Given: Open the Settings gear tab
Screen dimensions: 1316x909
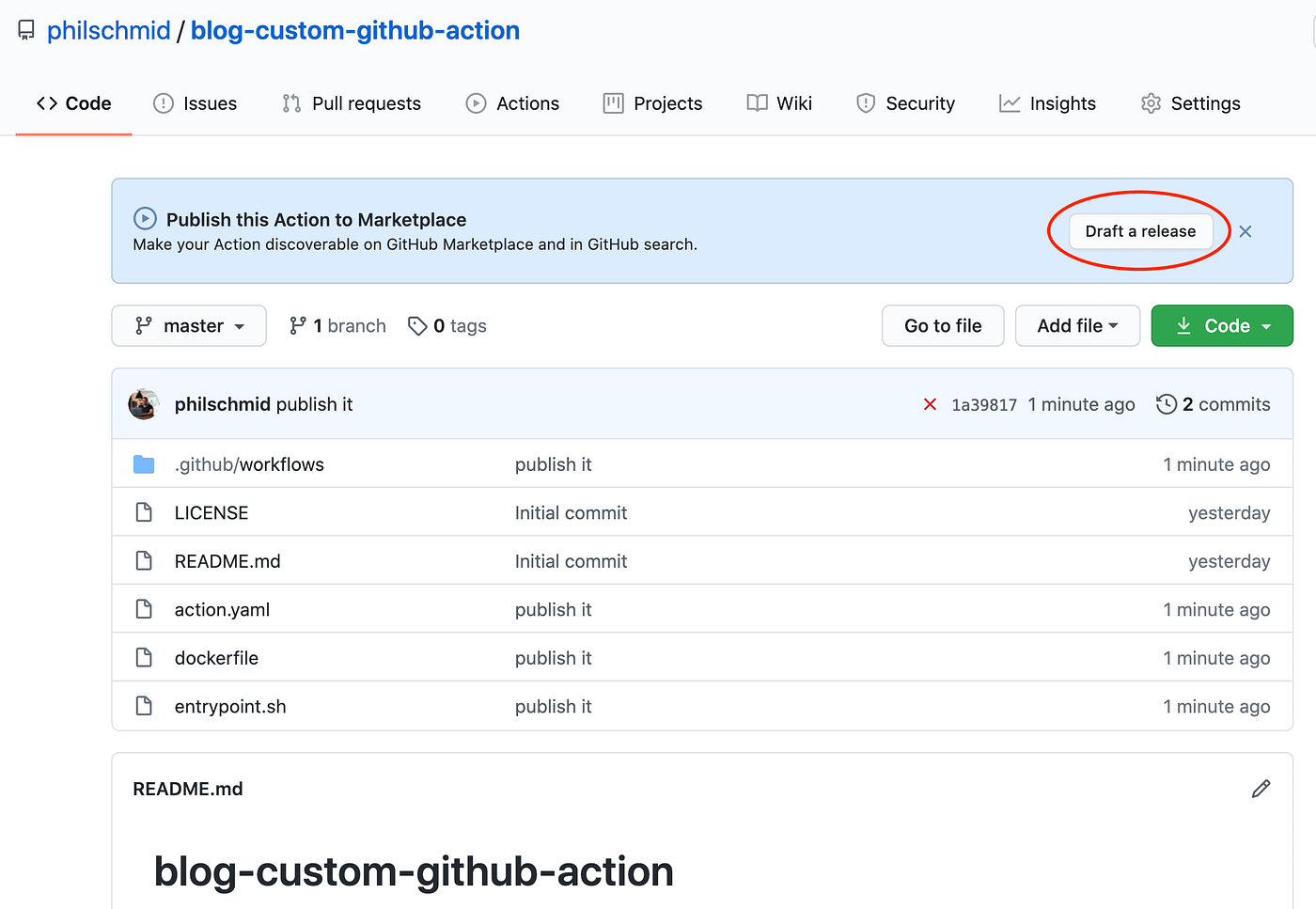Looking at the screenshot, I should 1190,103.
